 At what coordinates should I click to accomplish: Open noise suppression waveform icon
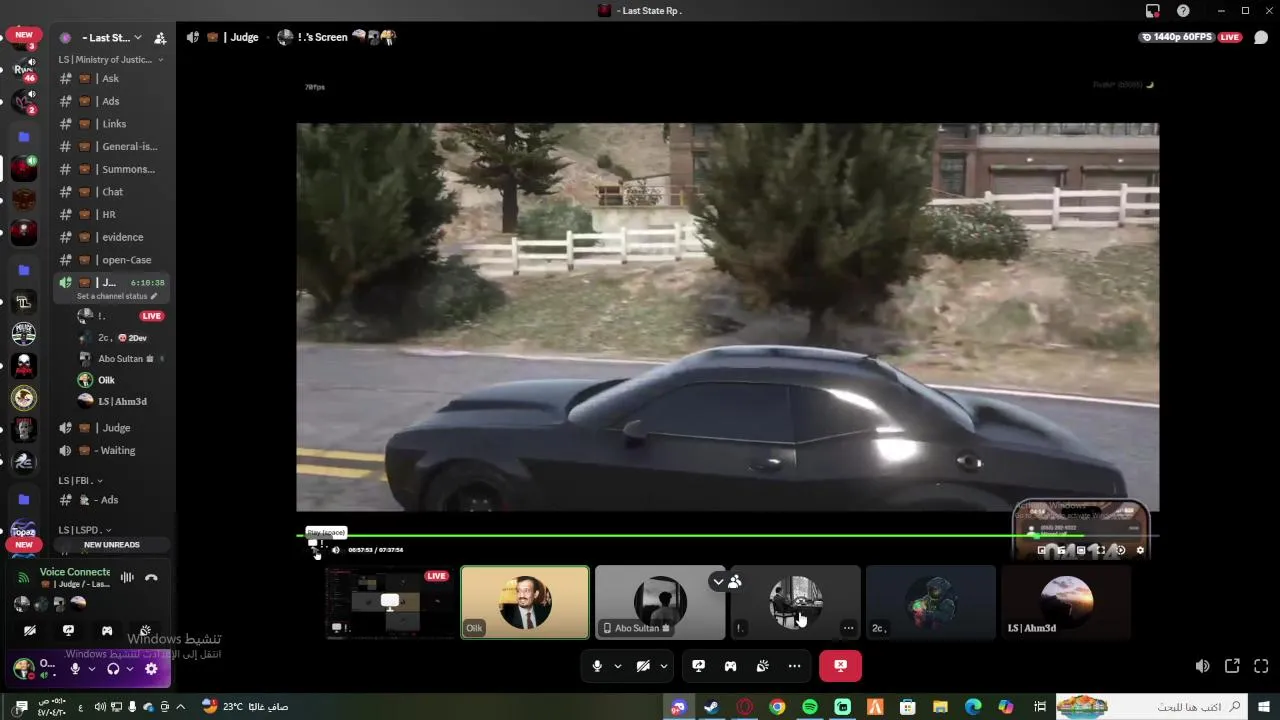[127, 577]
